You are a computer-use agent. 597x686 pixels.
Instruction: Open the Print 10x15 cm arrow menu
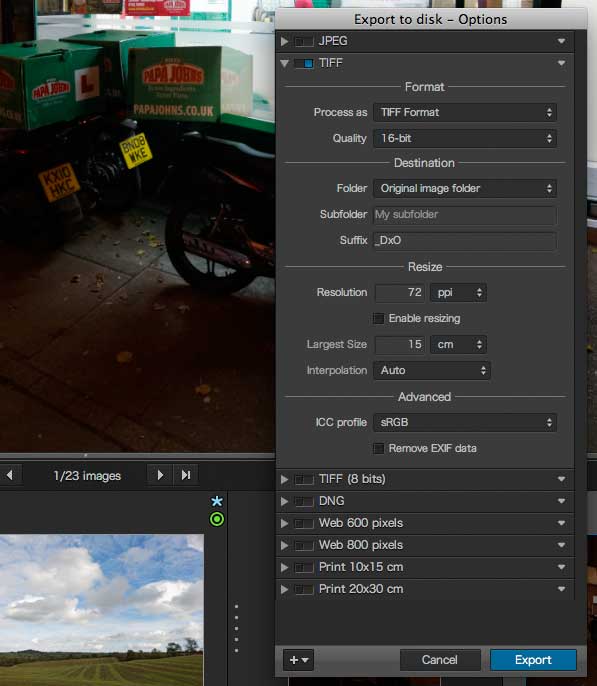(x=561, y=567)
